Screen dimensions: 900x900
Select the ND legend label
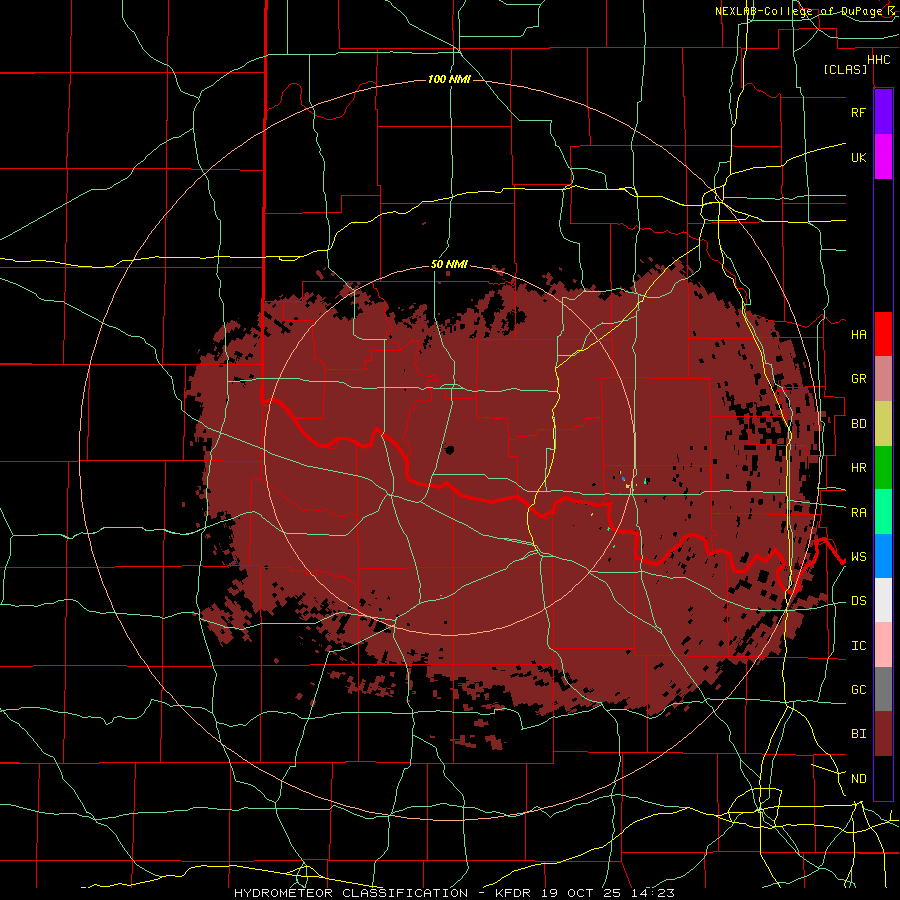tap(858, 778)
